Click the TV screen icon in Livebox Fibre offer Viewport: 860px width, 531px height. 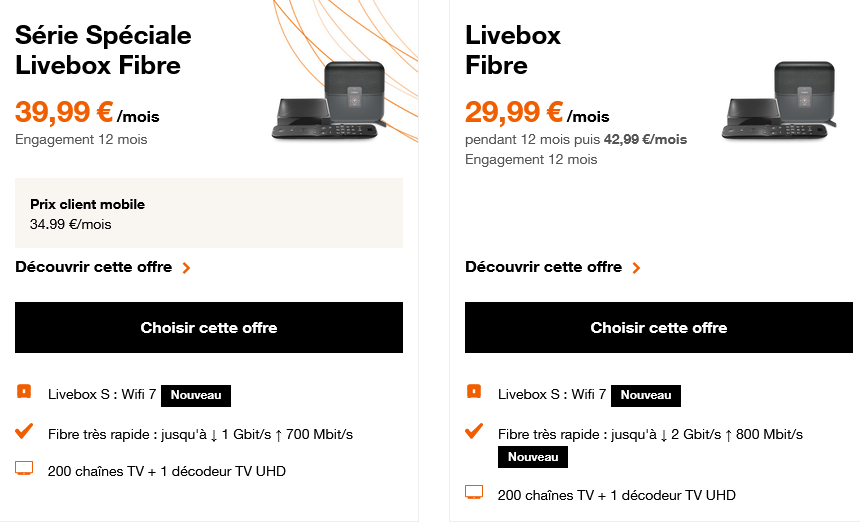point(475,492)
